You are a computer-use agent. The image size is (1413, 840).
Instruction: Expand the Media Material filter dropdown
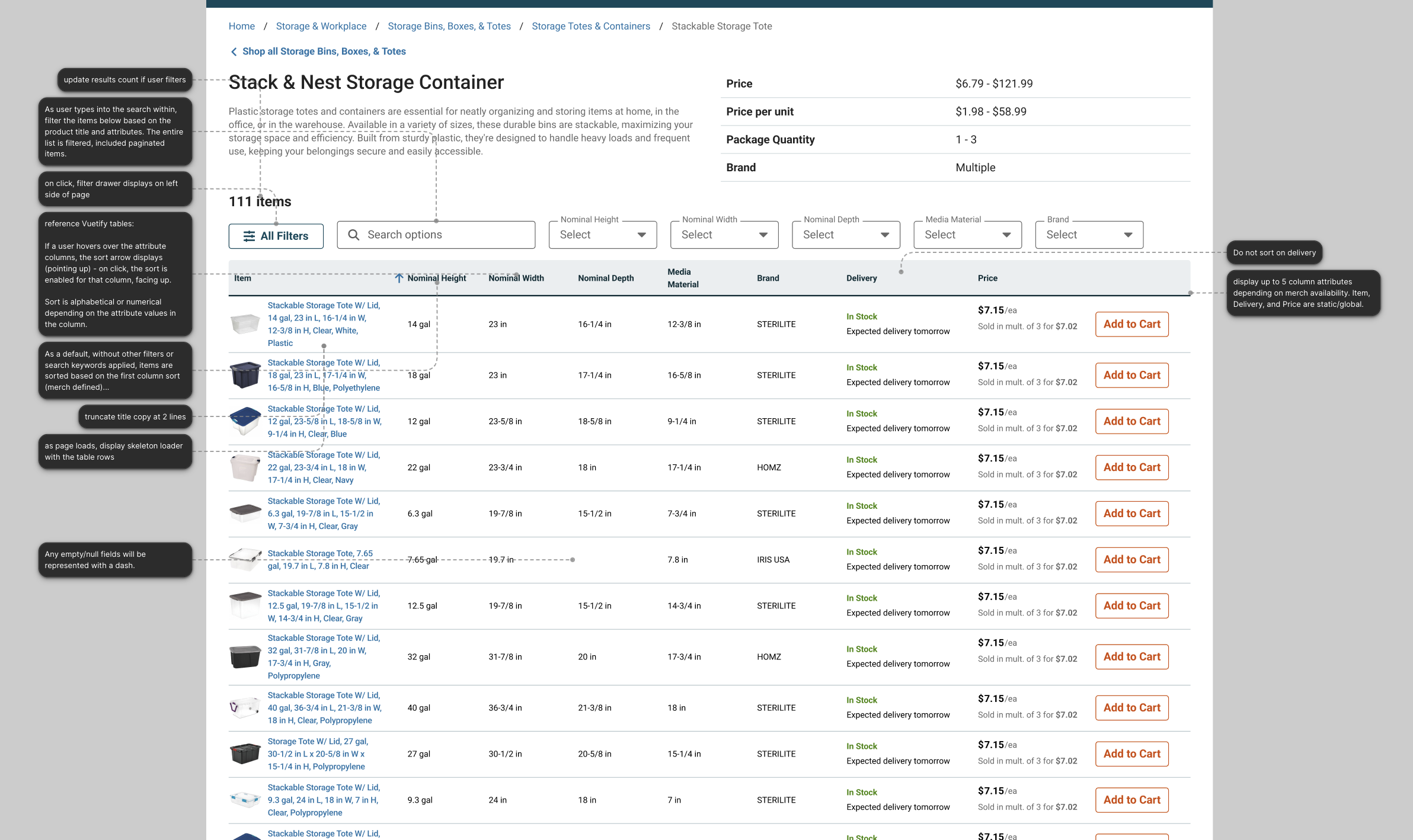pyautogui.click(x=967, y=235)
